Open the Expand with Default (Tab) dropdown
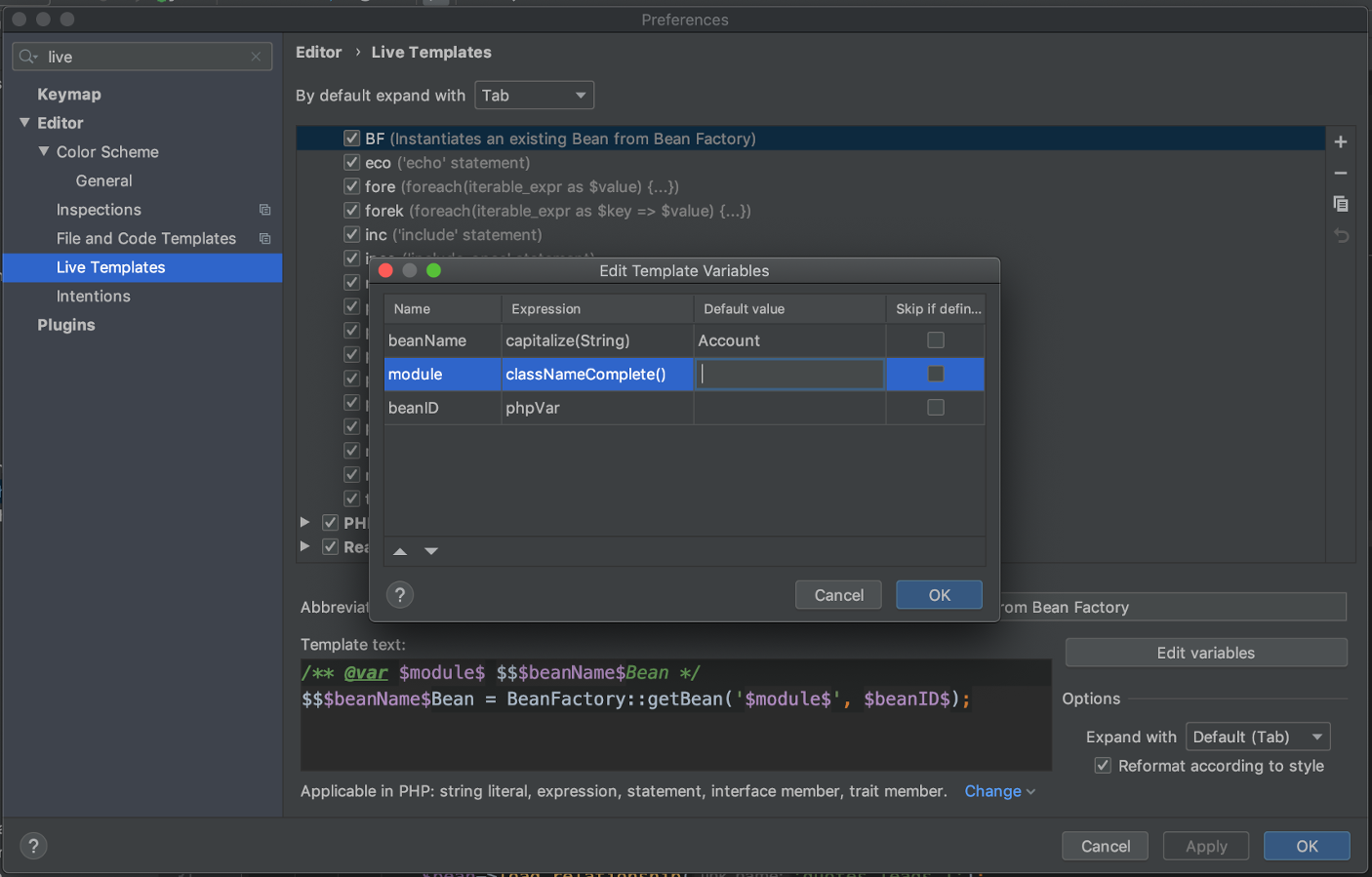Screen dimensions: 1372x877 point(1258,737)
